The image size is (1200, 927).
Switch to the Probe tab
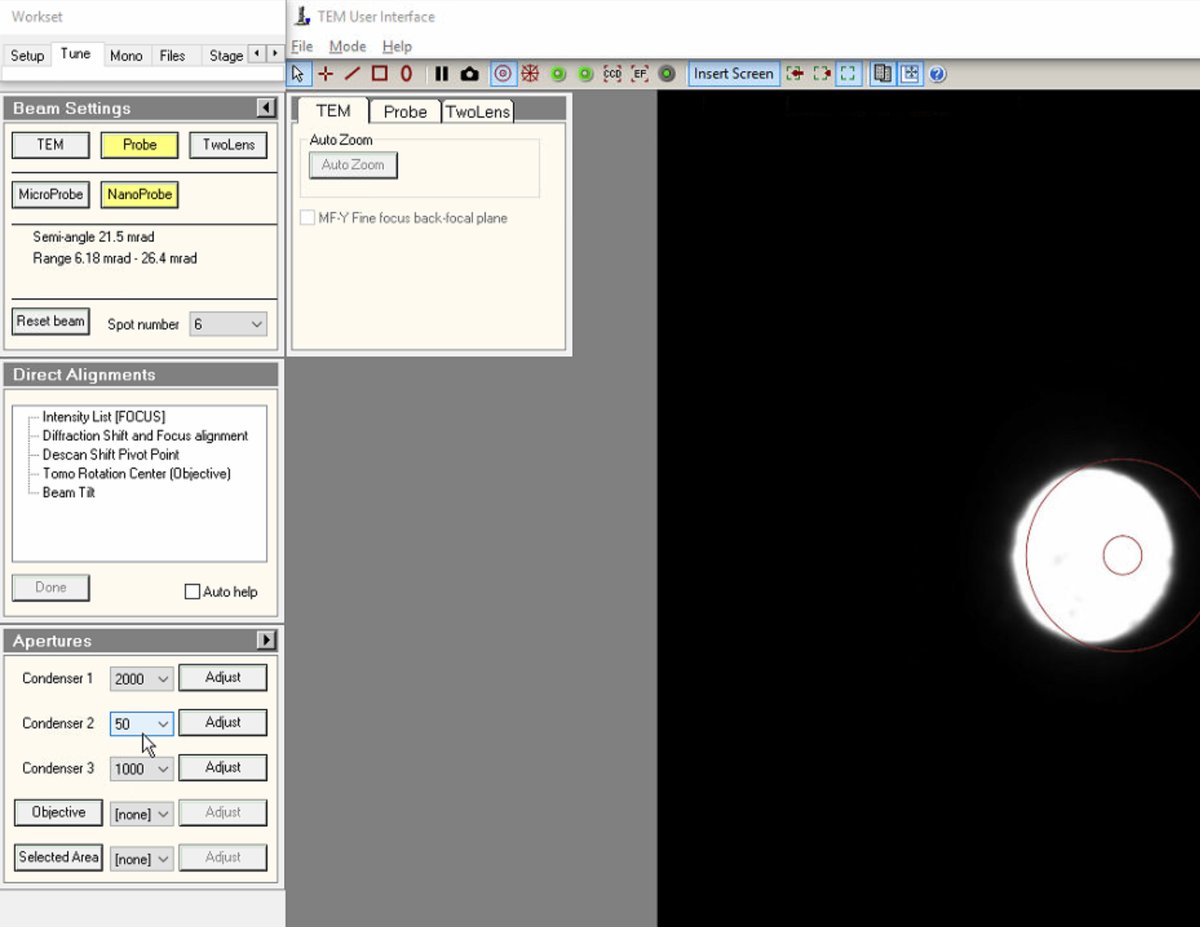[x=404, y=111]
